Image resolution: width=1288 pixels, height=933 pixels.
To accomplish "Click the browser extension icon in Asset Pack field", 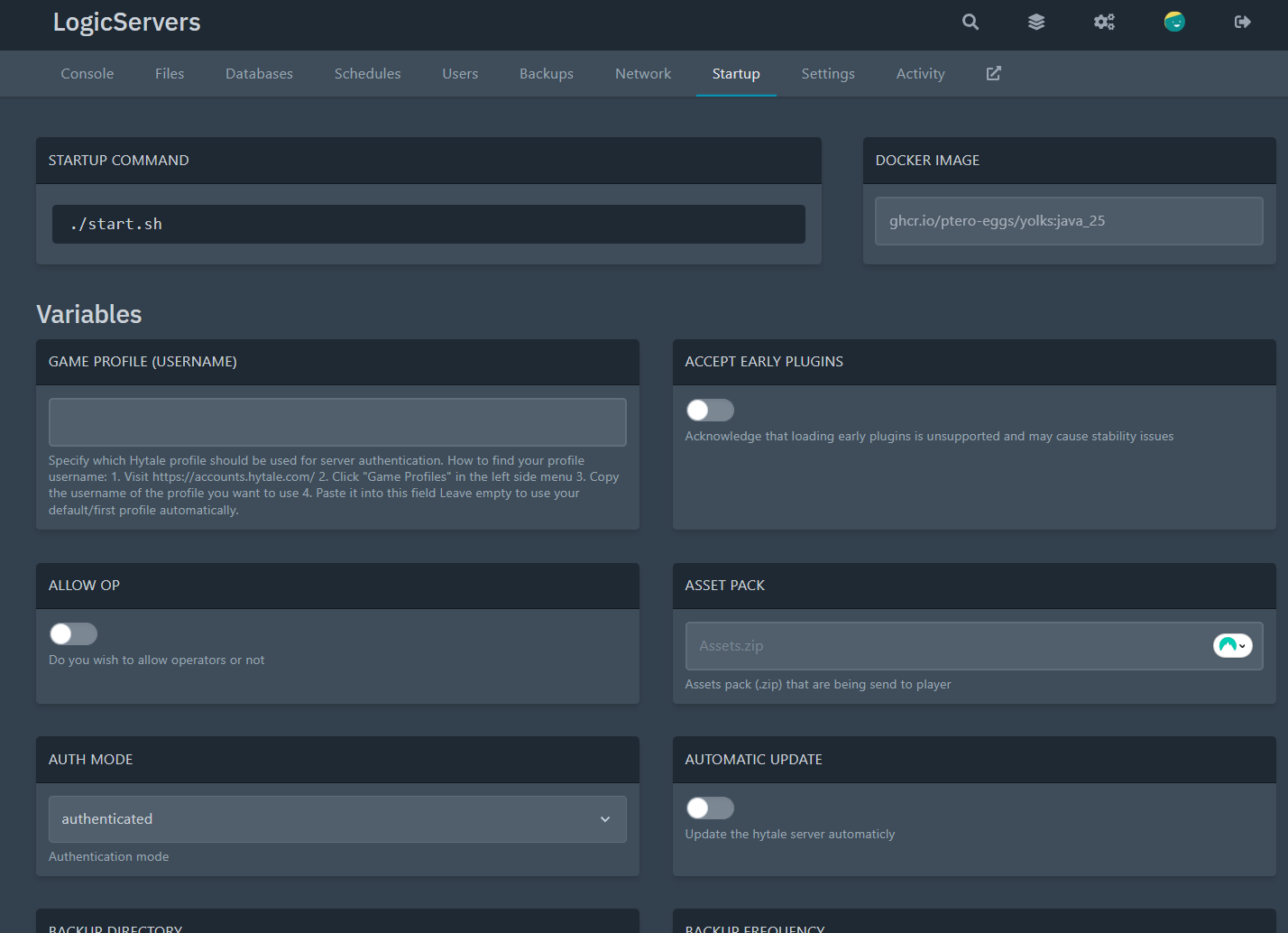I will click(x=1228, y=644).
